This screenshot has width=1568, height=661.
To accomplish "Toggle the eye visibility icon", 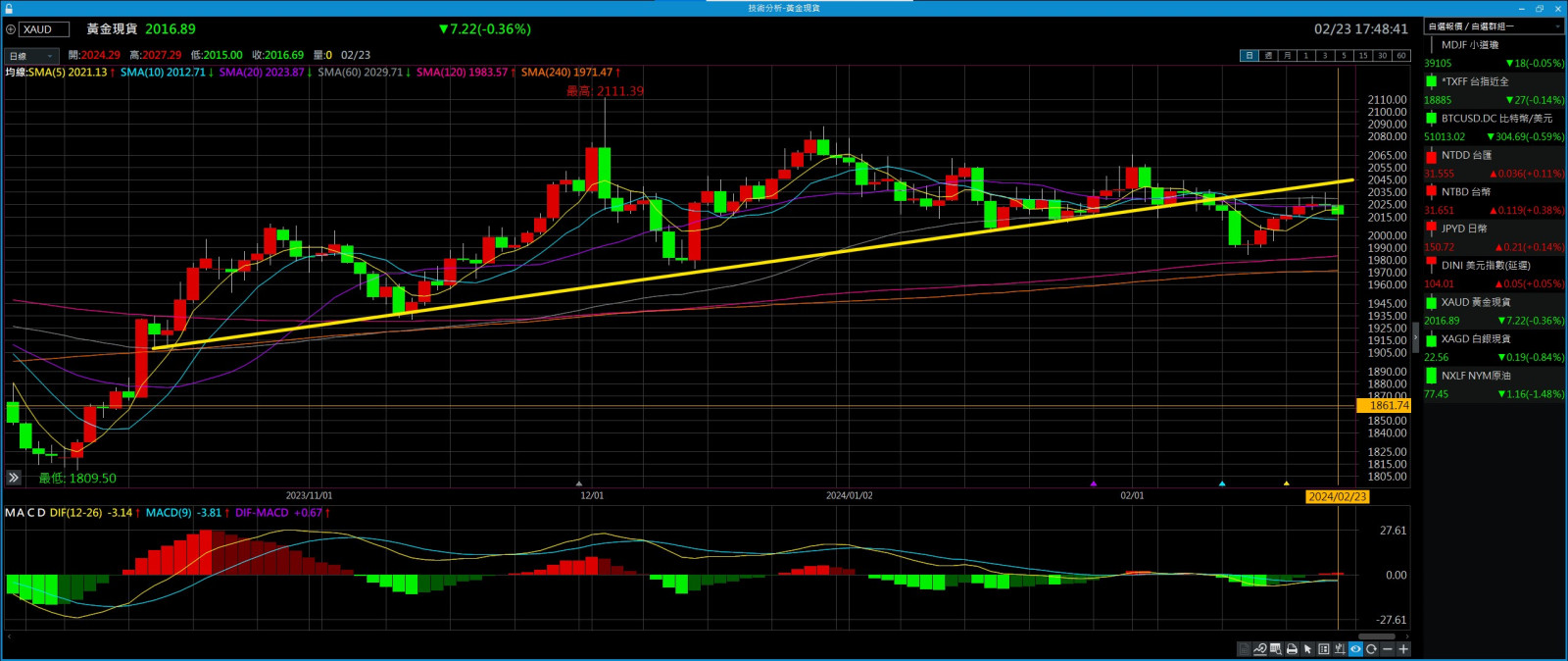I will [x=1355, y=649].
